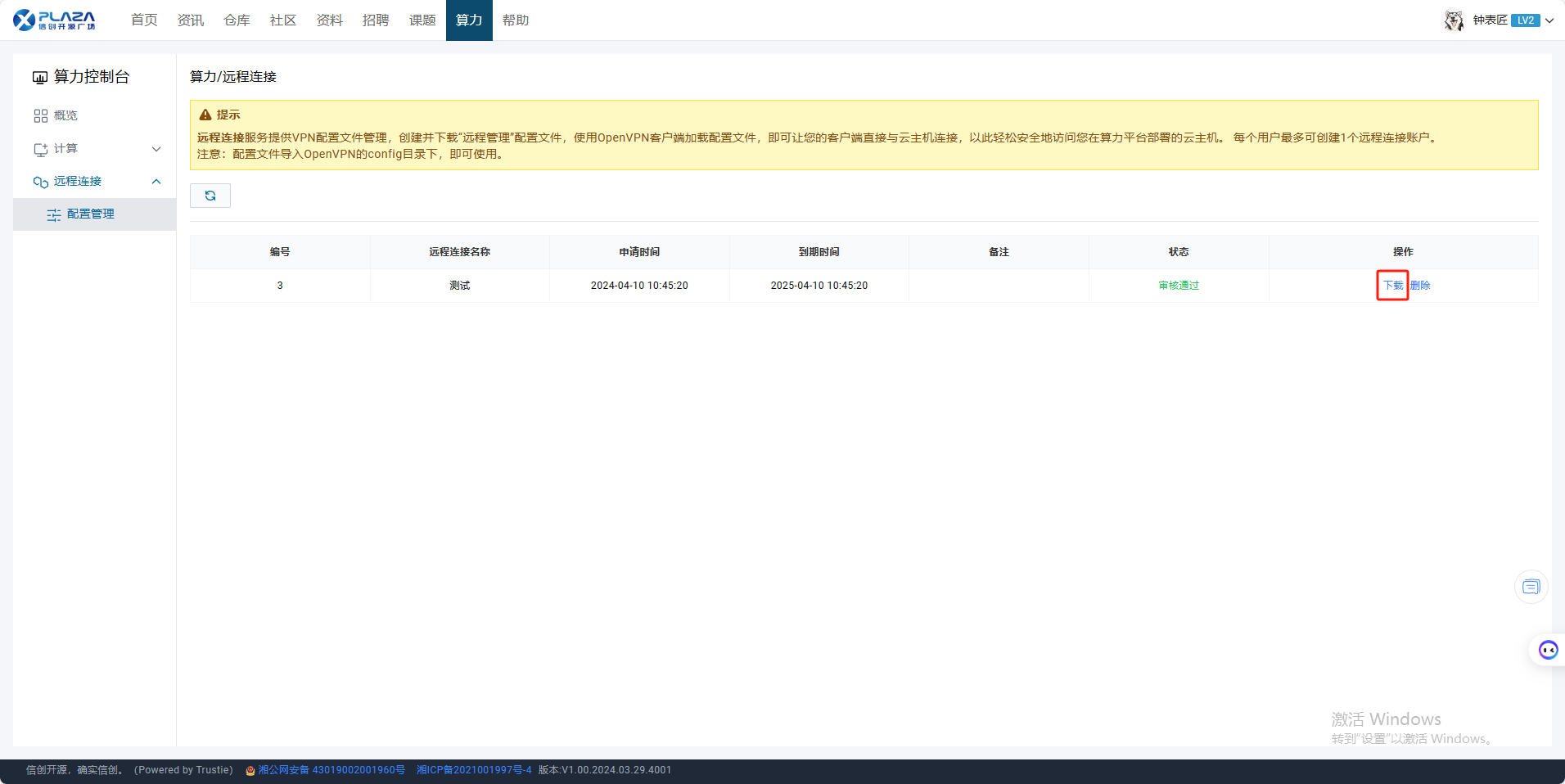Click the user avatar image
Image resolution: width=1565 pixels, height=784 pixels.
click(x=1454, y=20)
